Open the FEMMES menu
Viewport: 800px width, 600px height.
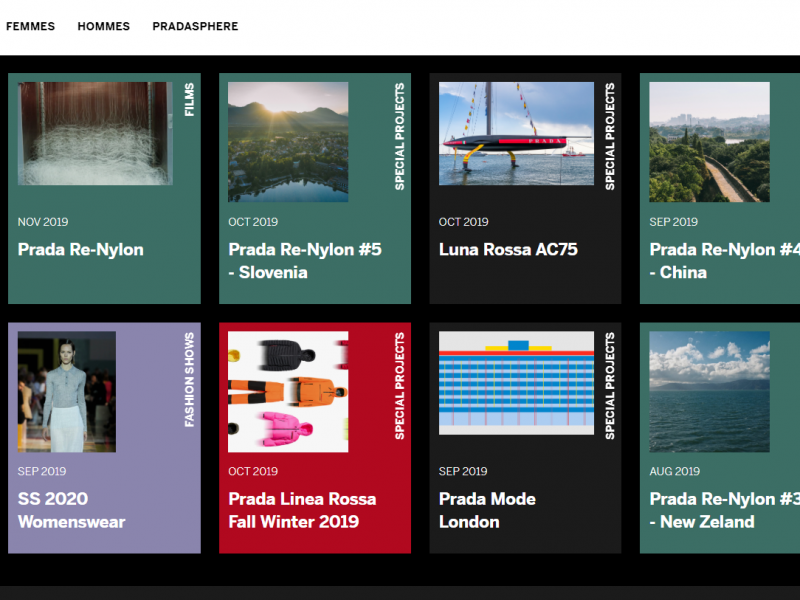click(30, 27)
